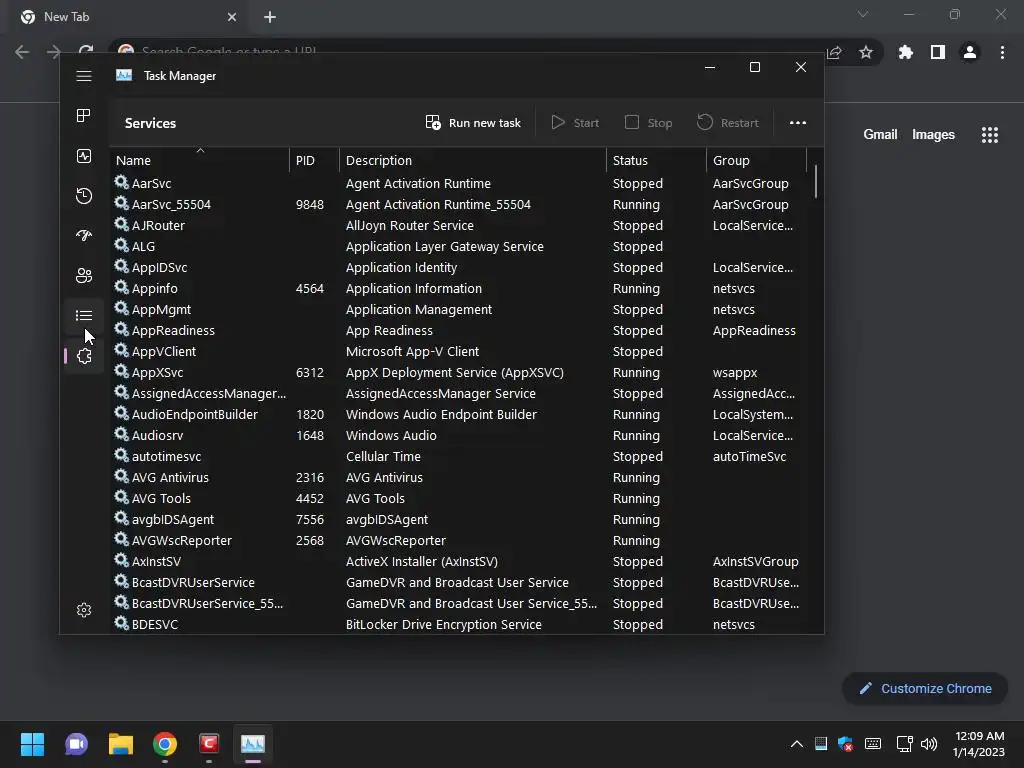The width and height of the screenshot is (1024, 768).
Task: Open a new Chrome tab with the plus button
Action: click(x=270, y=17)
